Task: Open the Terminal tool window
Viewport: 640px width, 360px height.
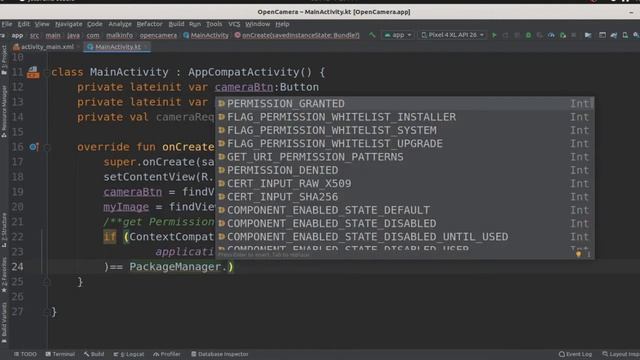Action: pyautogui.click(x=60, y=354)
